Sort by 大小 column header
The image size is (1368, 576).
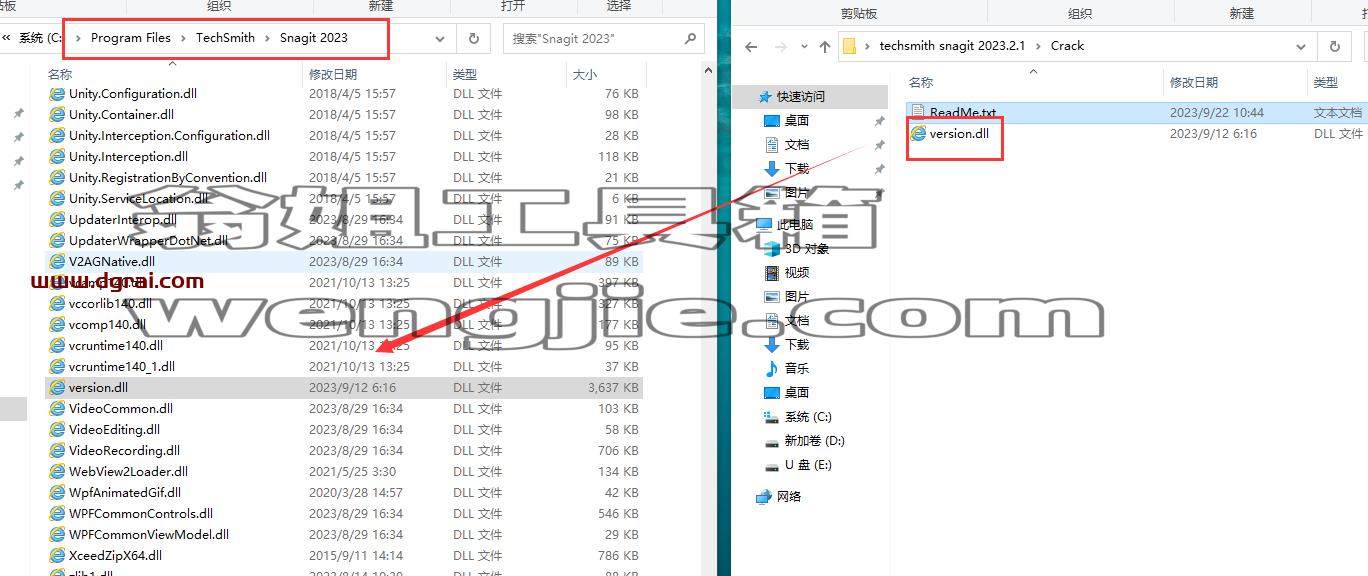[x=585, y=75]
